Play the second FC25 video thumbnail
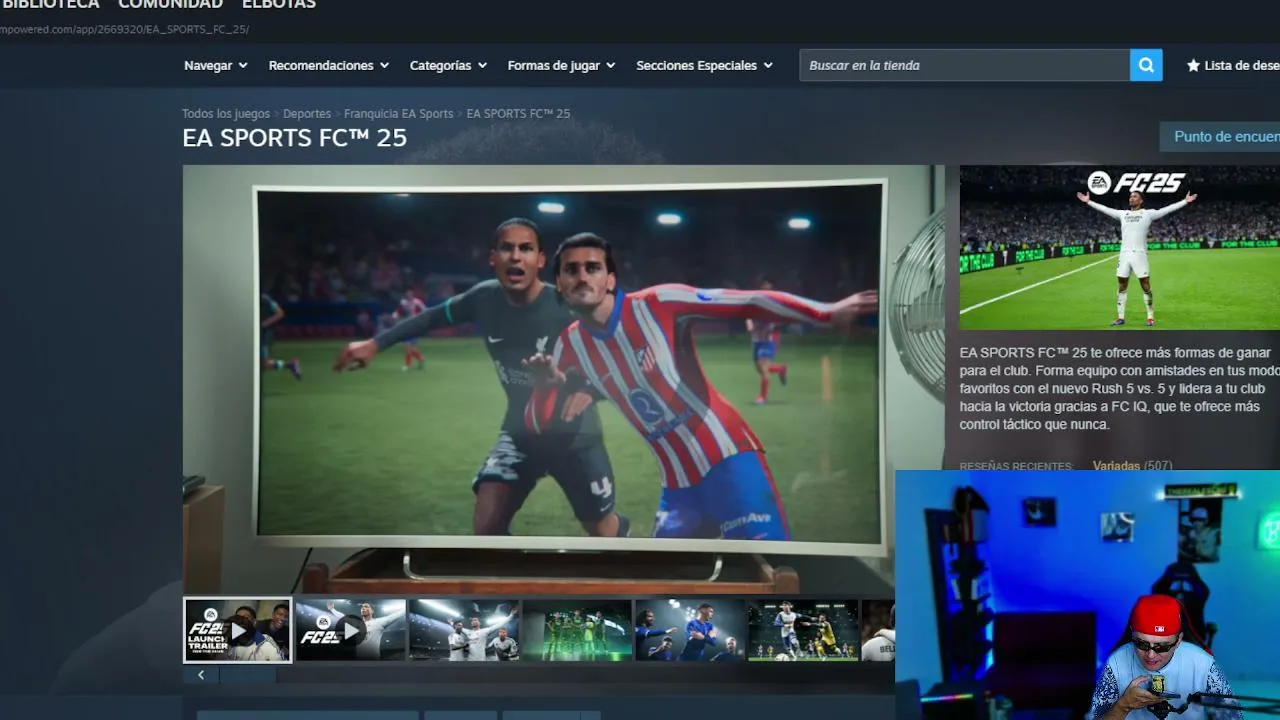The height and width of the screenshot is (720, 1280). click(351, 631)
